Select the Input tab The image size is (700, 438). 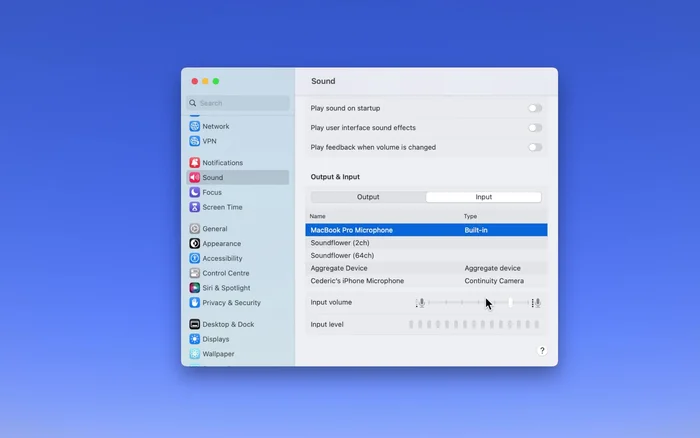pos(483,197)
